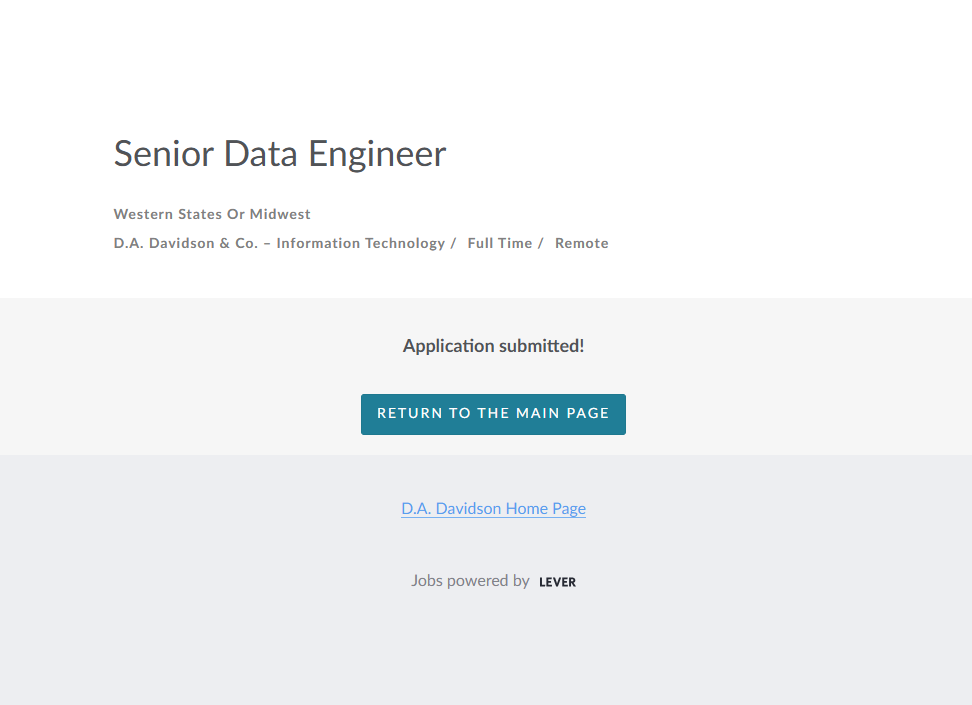Click the Western States Or Midwest location text

pyautogui.click(x=212, y=214)
